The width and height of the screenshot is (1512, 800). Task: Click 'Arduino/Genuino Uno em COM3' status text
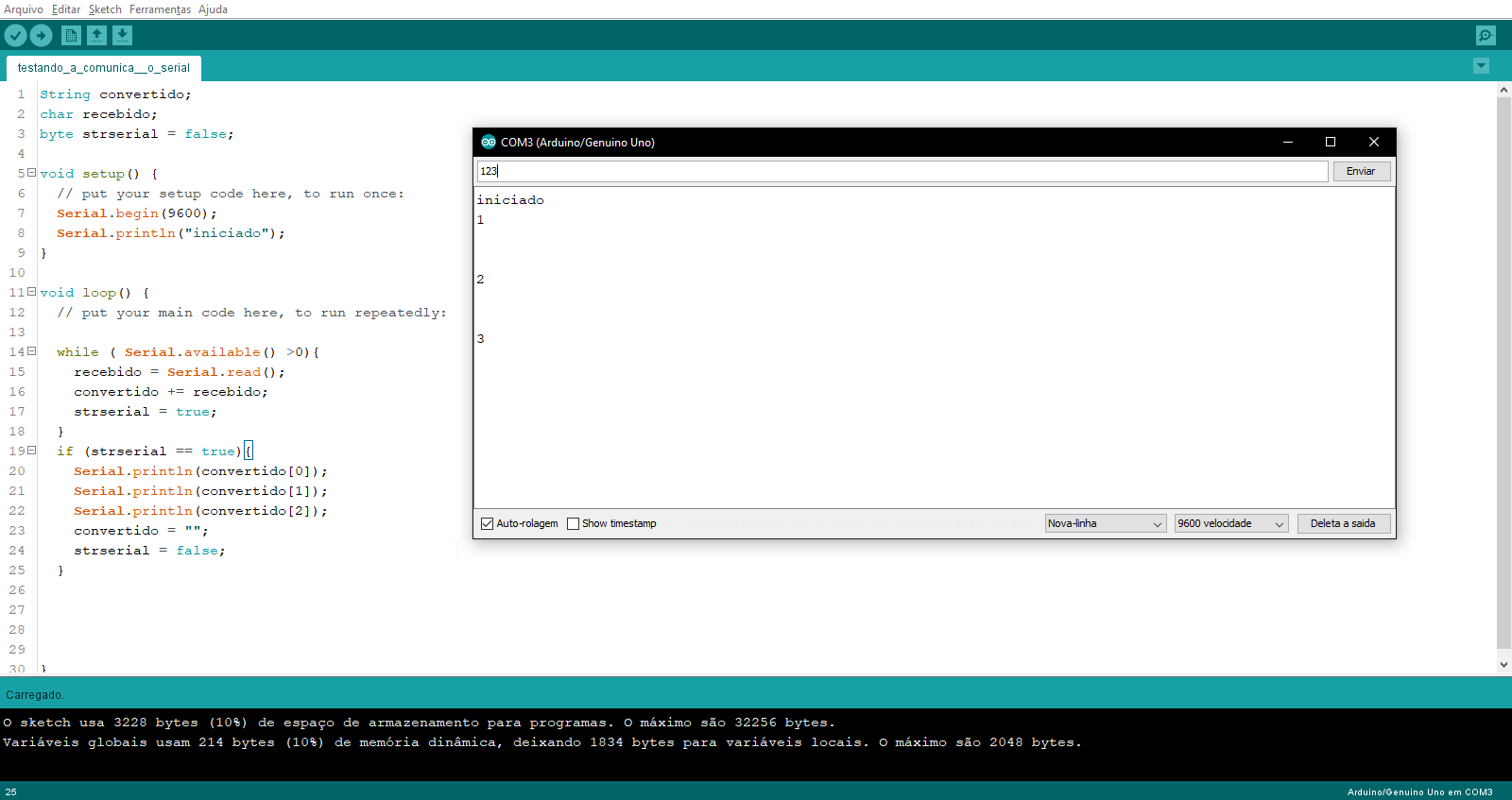[1419, 792]
